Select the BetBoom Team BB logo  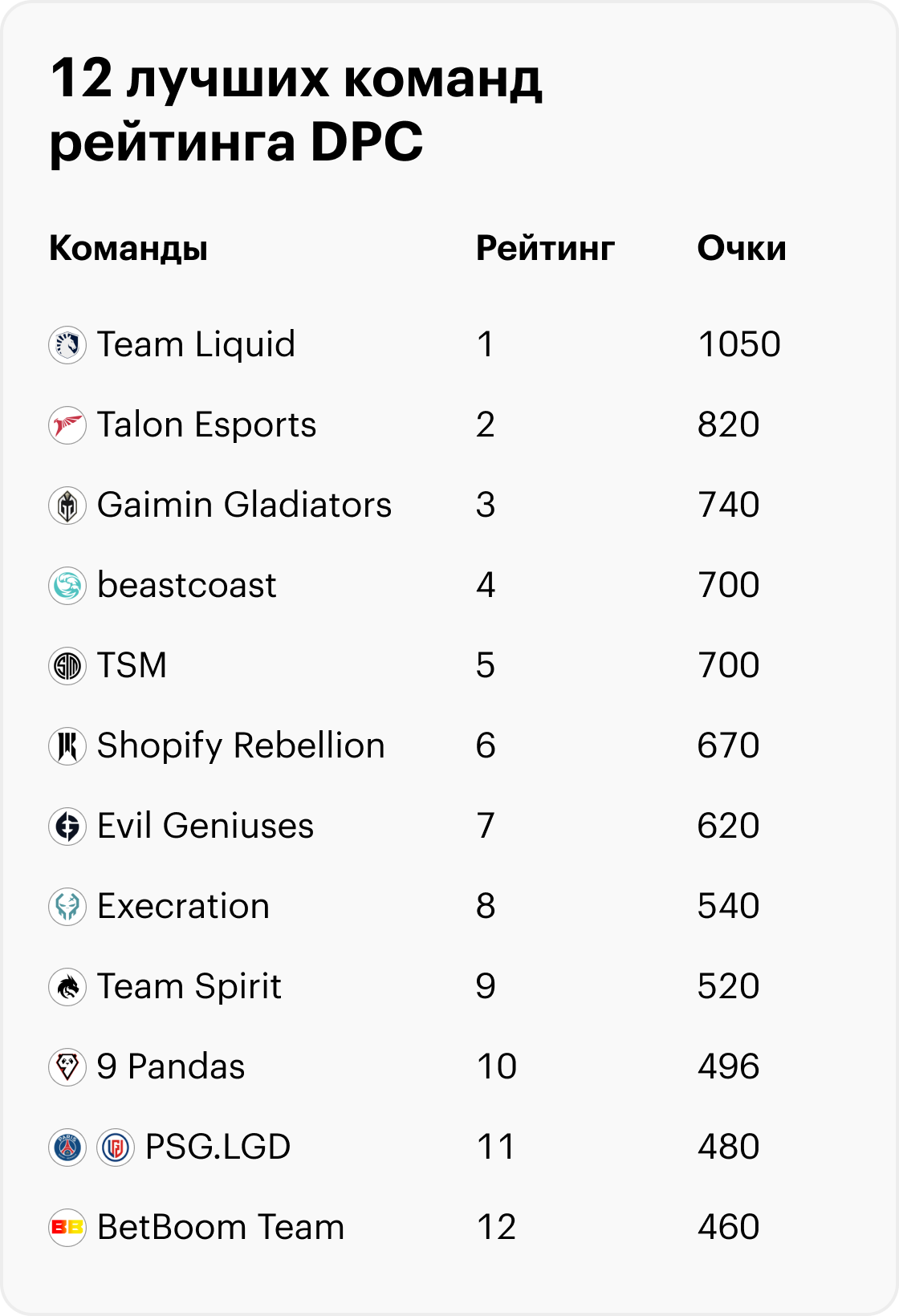(67, 1228)
